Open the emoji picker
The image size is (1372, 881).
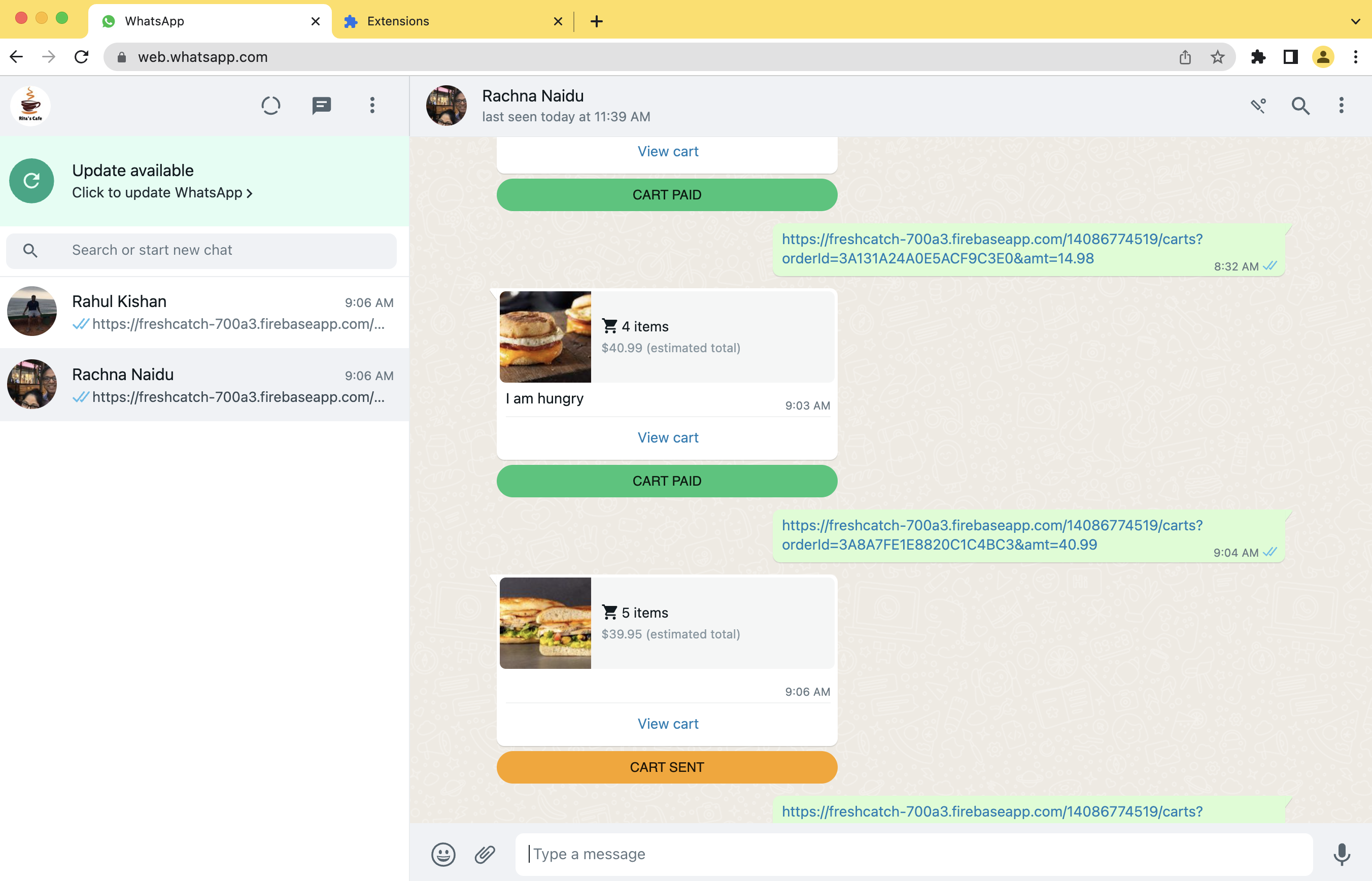coord(442,854)
